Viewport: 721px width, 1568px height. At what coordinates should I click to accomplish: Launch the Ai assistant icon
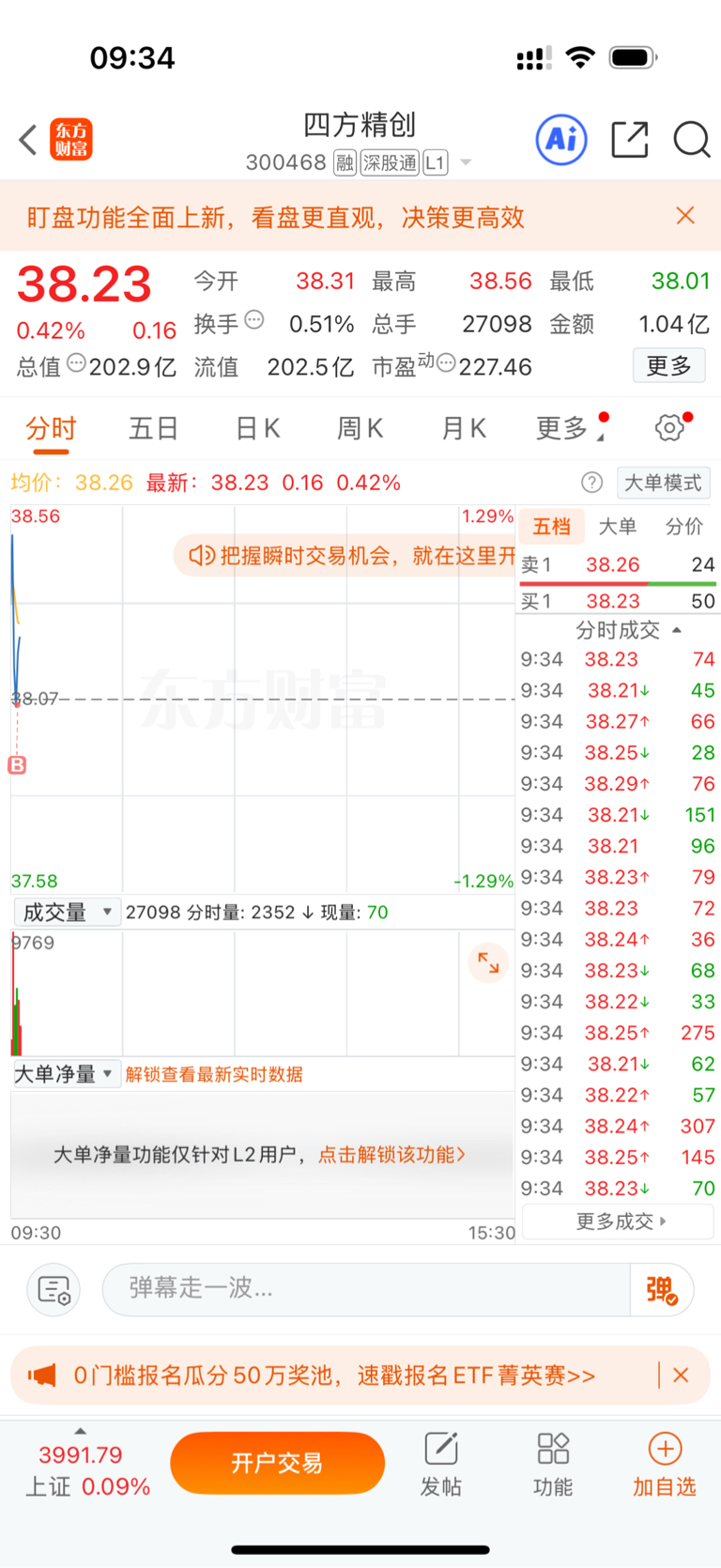pyautogui.click(x=561, y=140)
